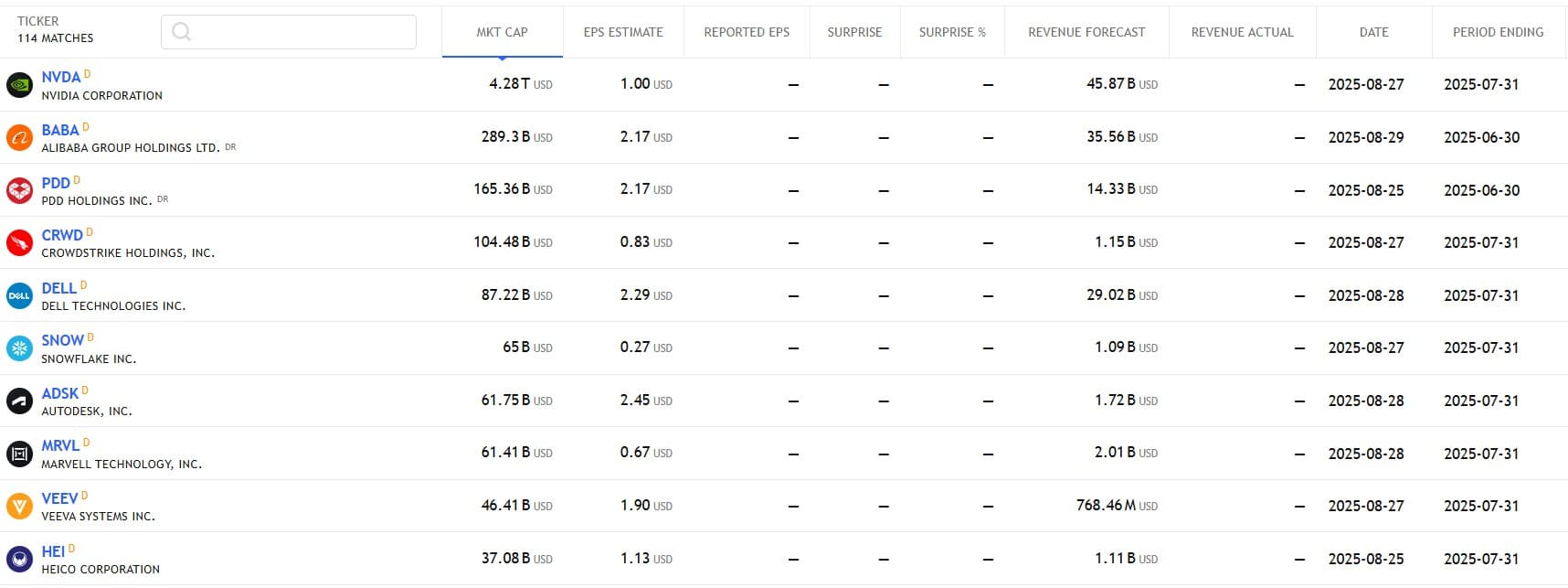Image resolution: width=1568 pixels, height=588 pixels.
Task: Click NVDA revenue forecast 45.87 B
Action: [1122, 84]
